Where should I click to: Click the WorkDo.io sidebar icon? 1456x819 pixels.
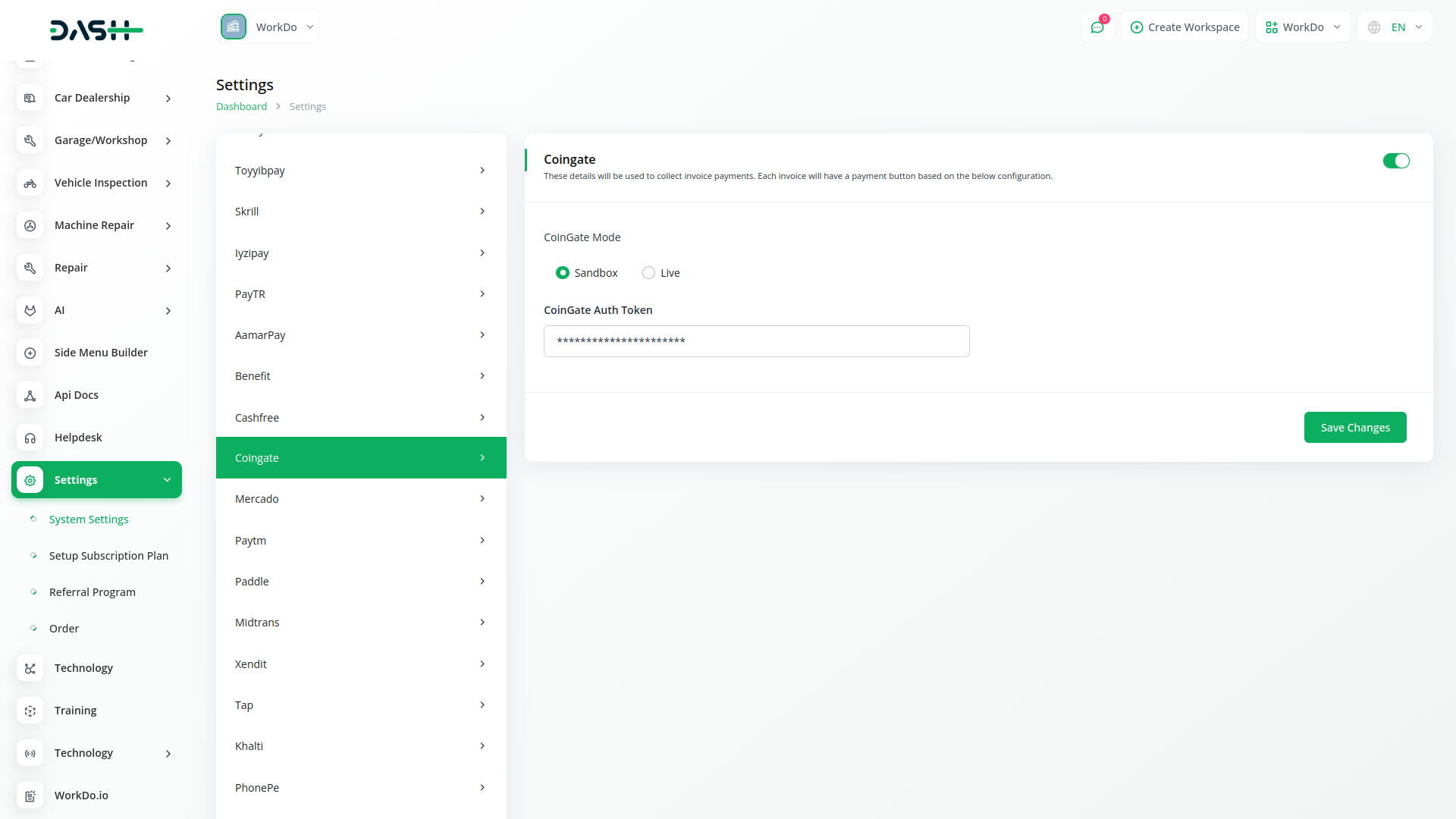click(x=30, y=795)
